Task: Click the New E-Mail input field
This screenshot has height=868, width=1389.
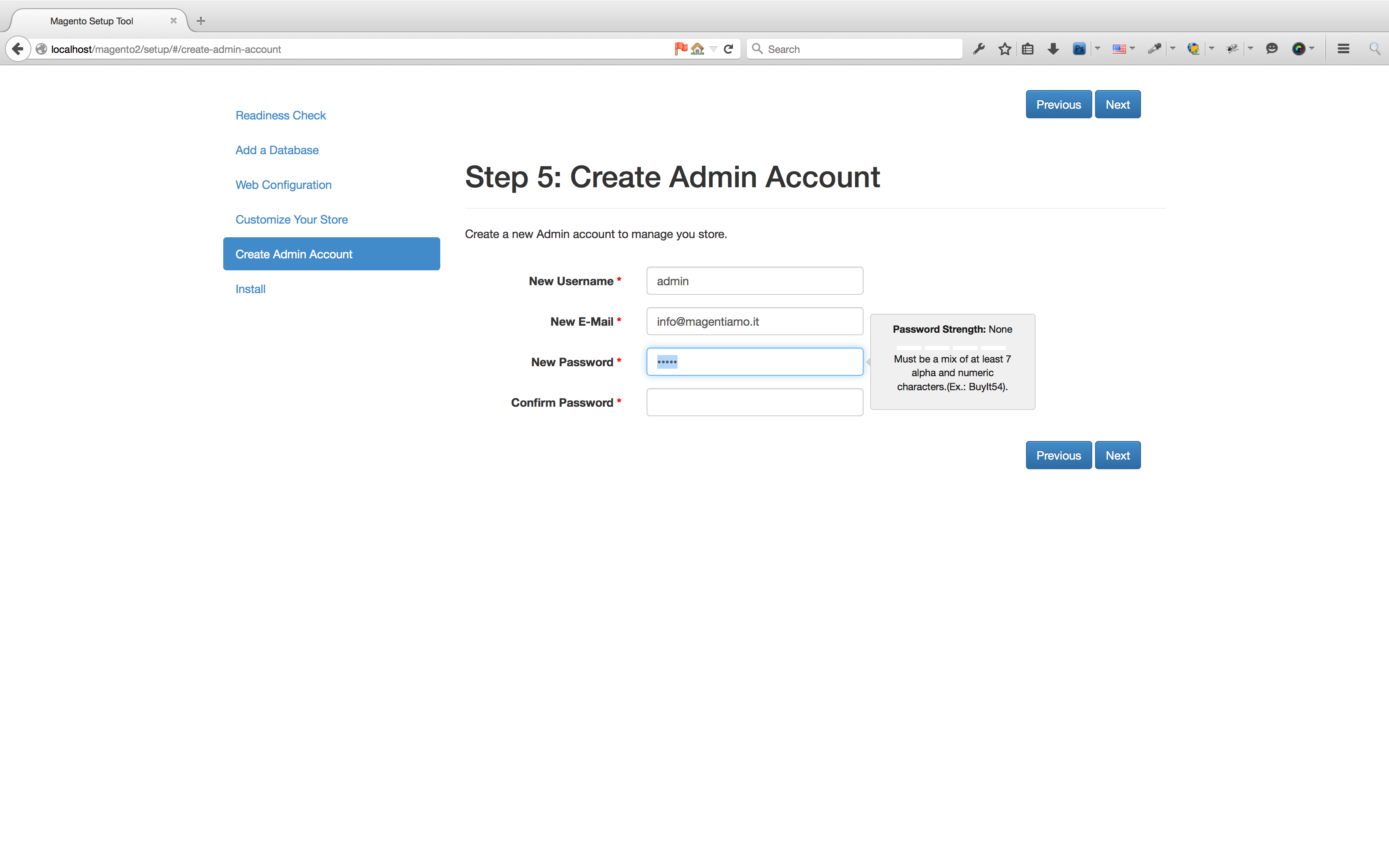Action: (754, 322)
